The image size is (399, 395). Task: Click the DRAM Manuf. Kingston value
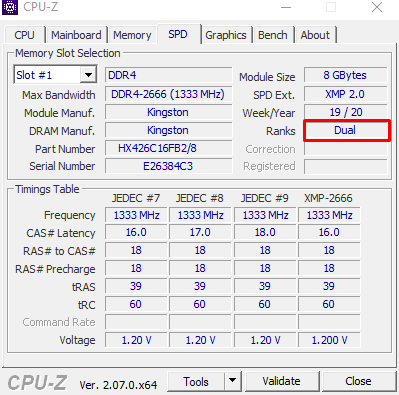click(x=168, y=130)
